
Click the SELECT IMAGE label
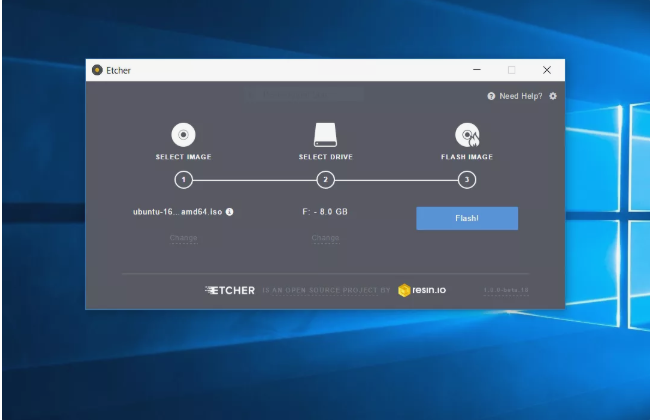pos(183,157)
